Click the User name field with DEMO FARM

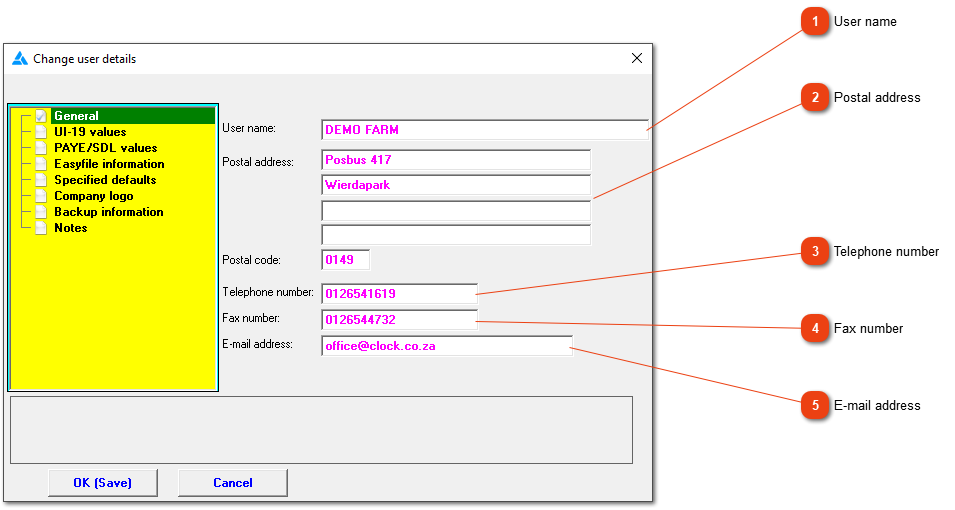point(485,130)
